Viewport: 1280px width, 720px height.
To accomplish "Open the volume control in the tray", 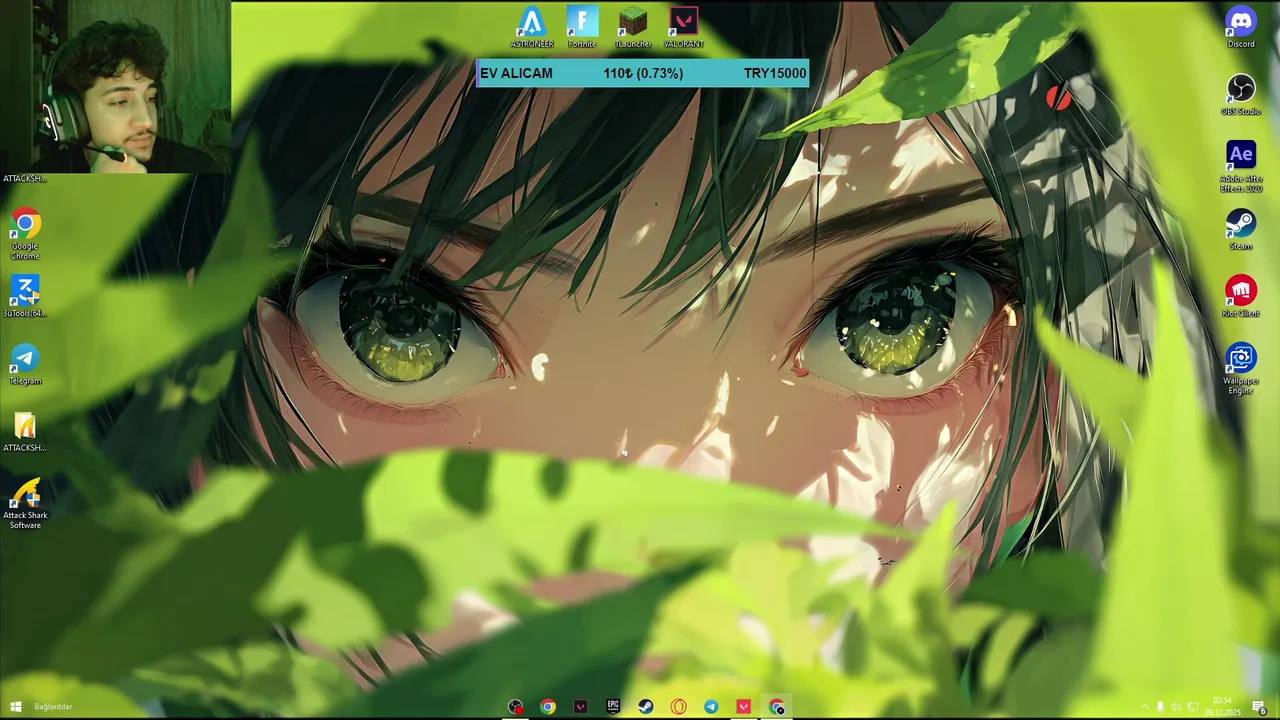I will 1176,707.
